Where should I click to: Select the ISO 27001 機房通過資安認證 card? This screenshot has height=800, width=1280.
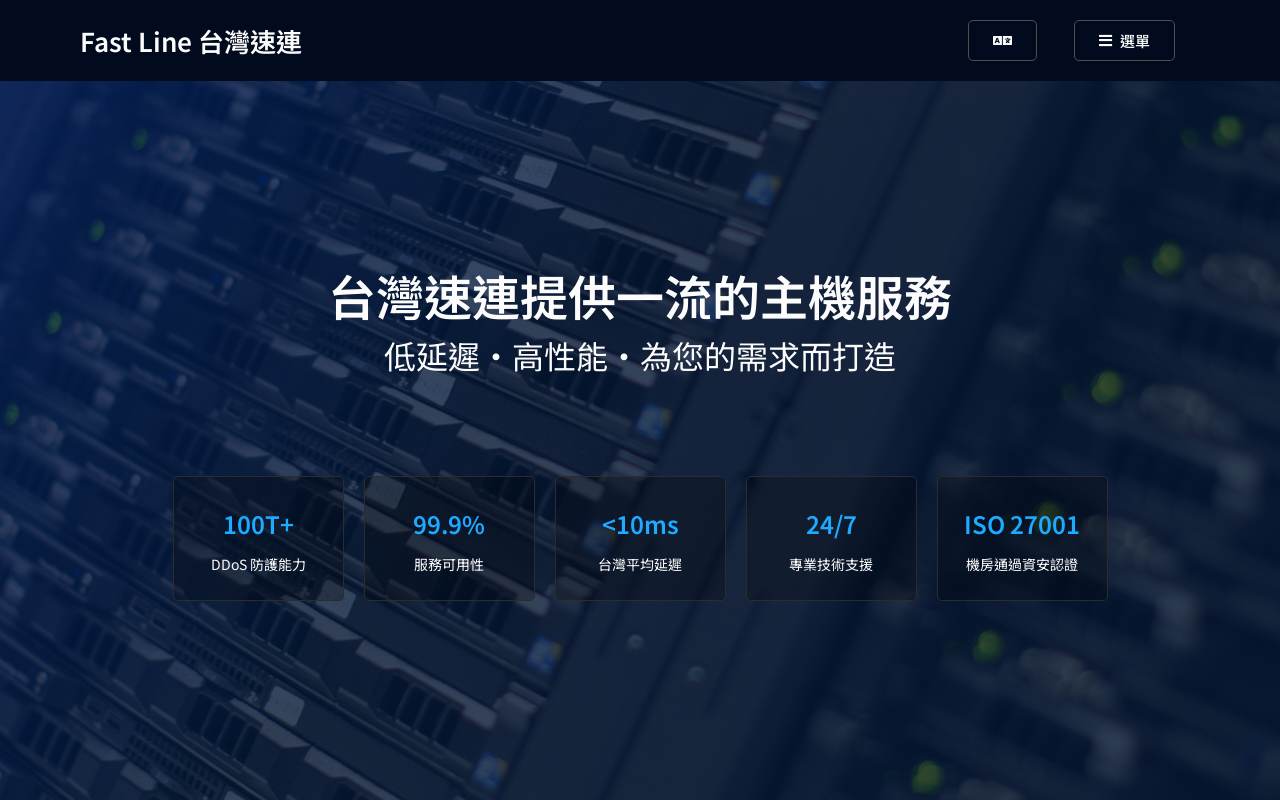(x=1022, y=539)
